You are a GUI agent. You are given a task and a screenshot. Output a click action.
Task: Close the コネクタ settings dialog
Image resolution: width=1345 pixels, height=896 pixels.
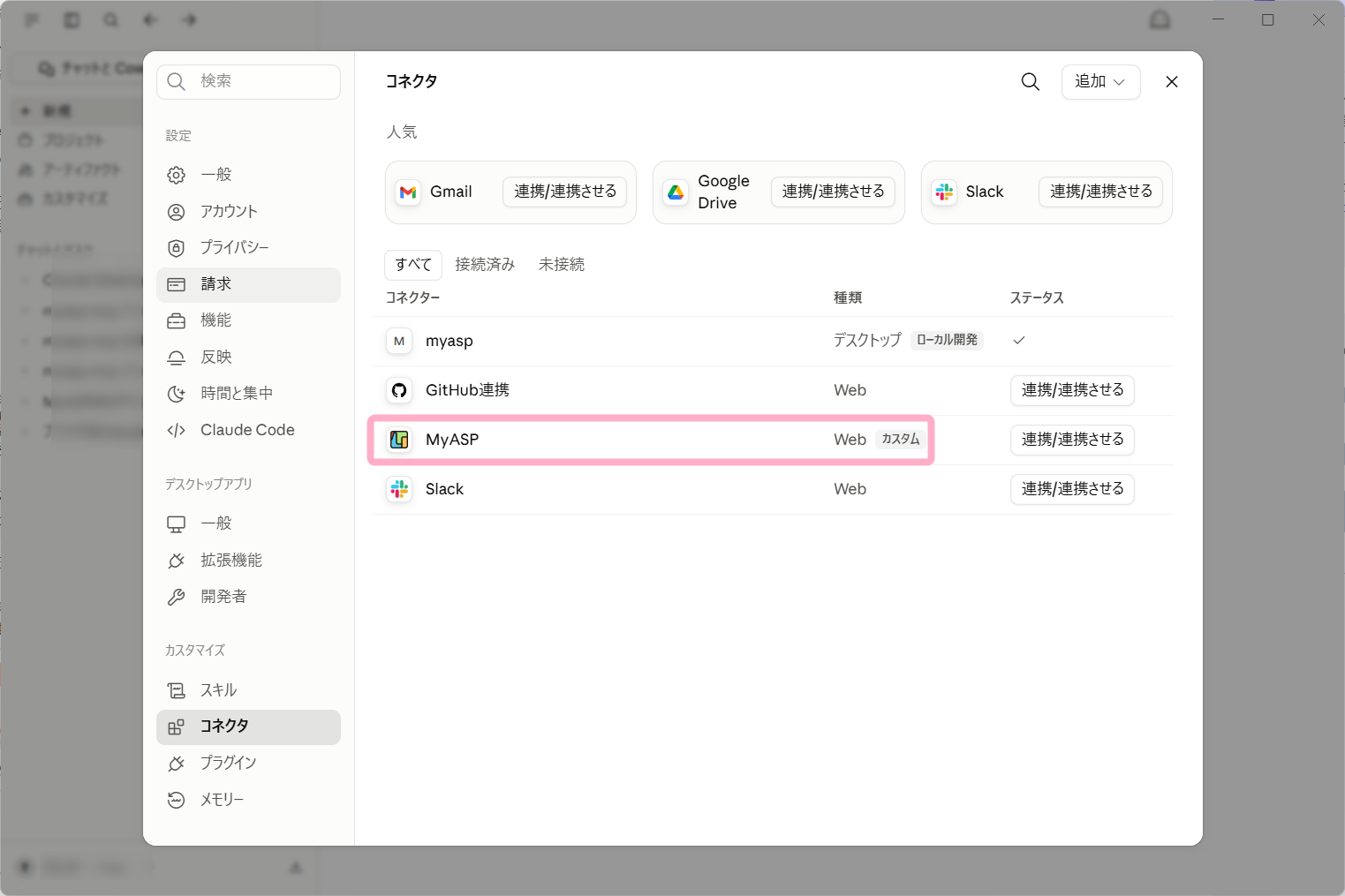click(x=1172, y=81)
